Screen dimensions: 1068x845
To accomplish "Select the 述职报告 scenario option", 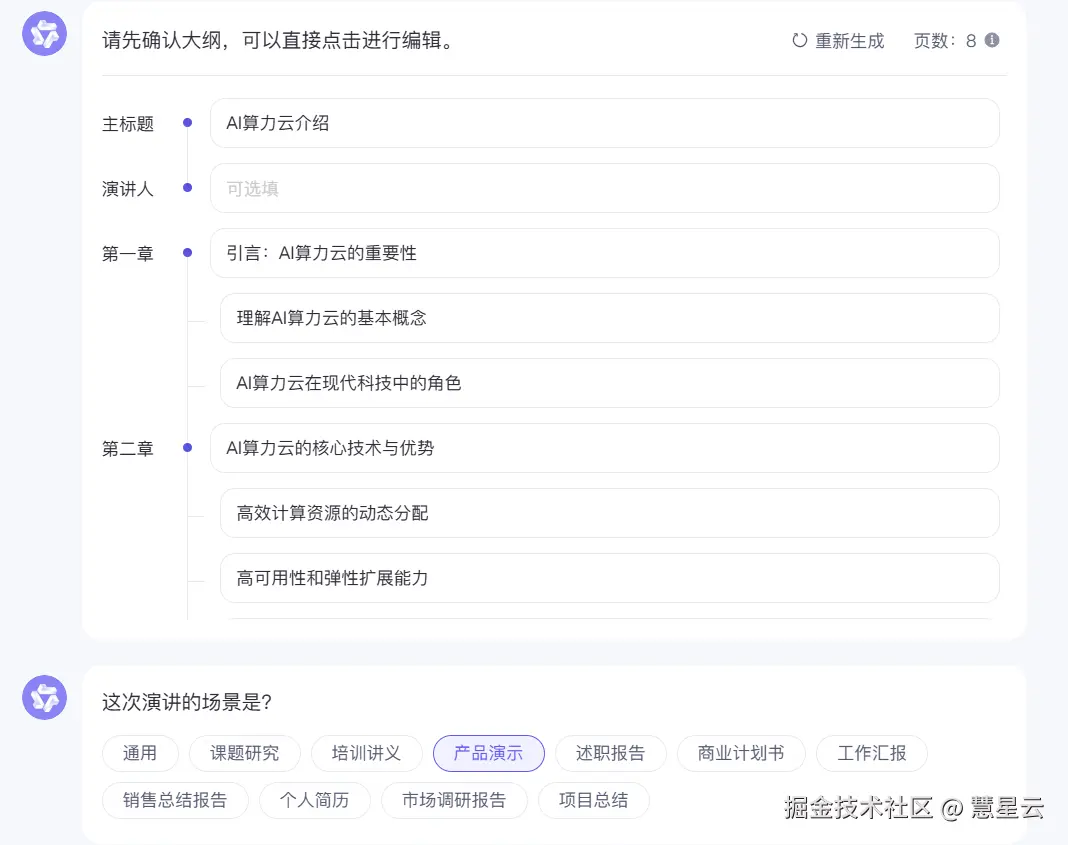I will point(610,753).
